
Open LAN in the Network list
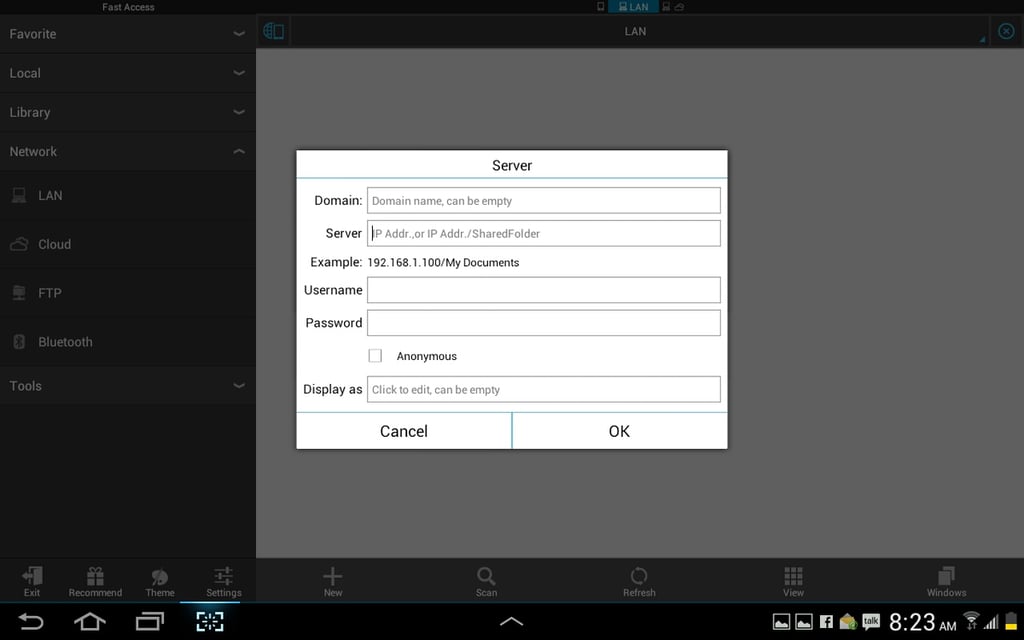(x=128, y=195)
